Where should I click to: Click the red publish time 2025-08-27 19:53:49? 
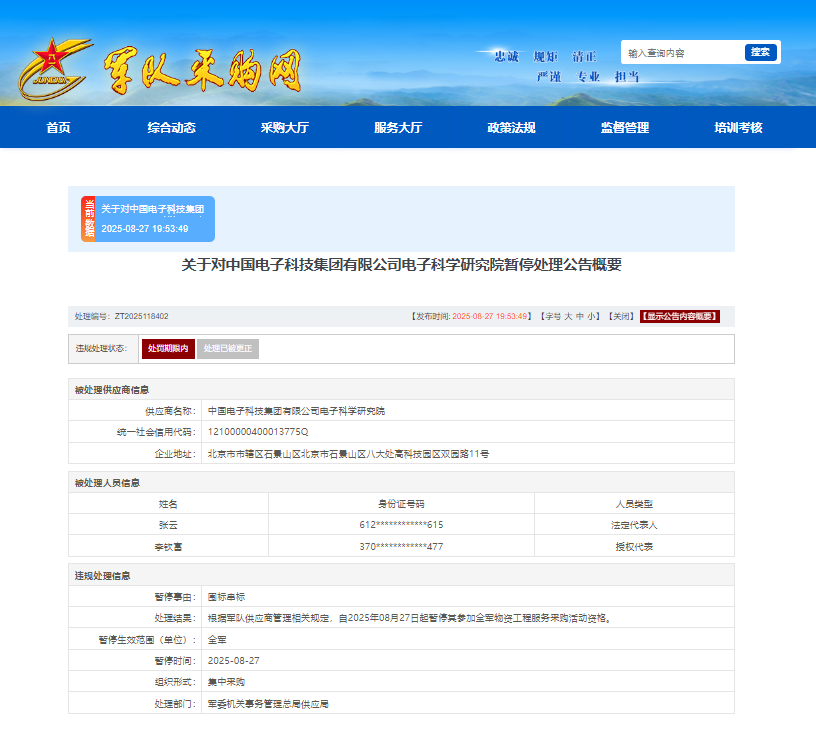coord(490,316)
